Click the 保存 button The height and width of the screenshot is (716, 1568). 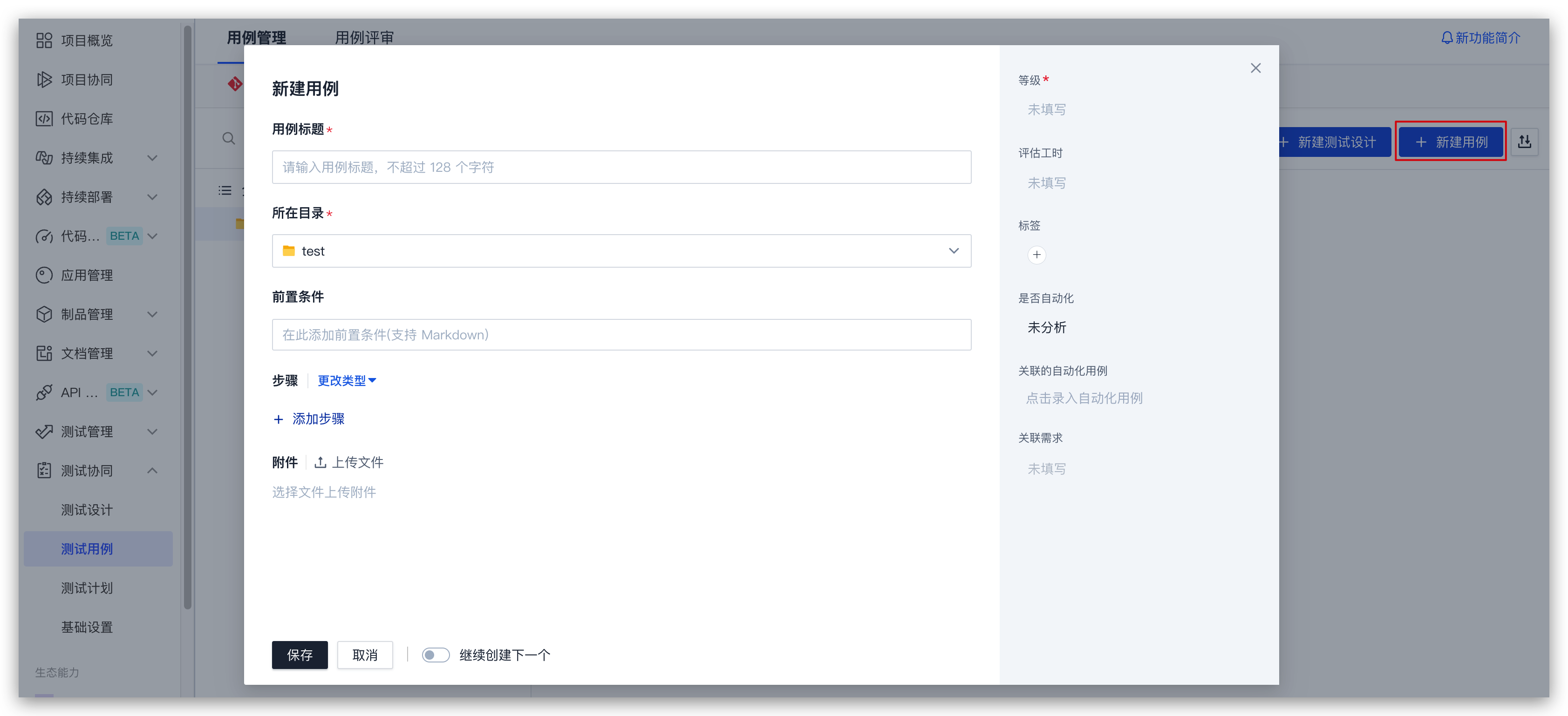300,655
